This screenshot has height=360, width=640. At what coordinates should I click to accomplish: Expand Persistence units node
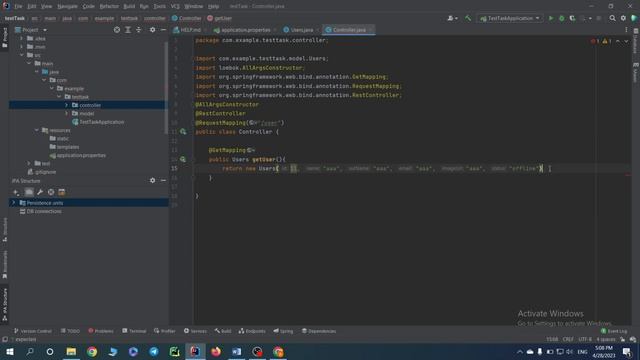tap(13, 203)
